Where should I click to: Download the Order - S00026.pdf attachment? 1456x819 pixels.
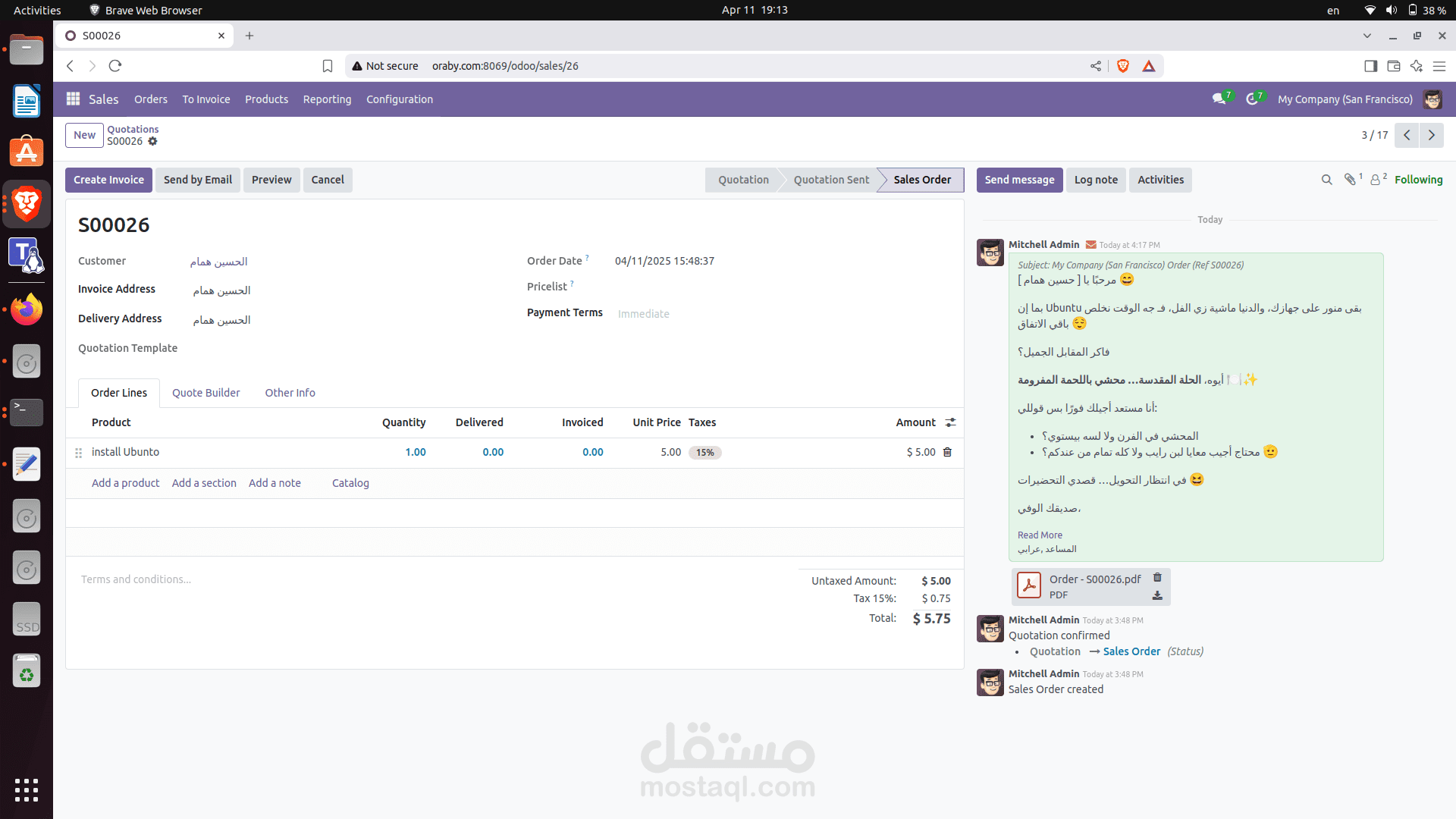(1157, 596)
